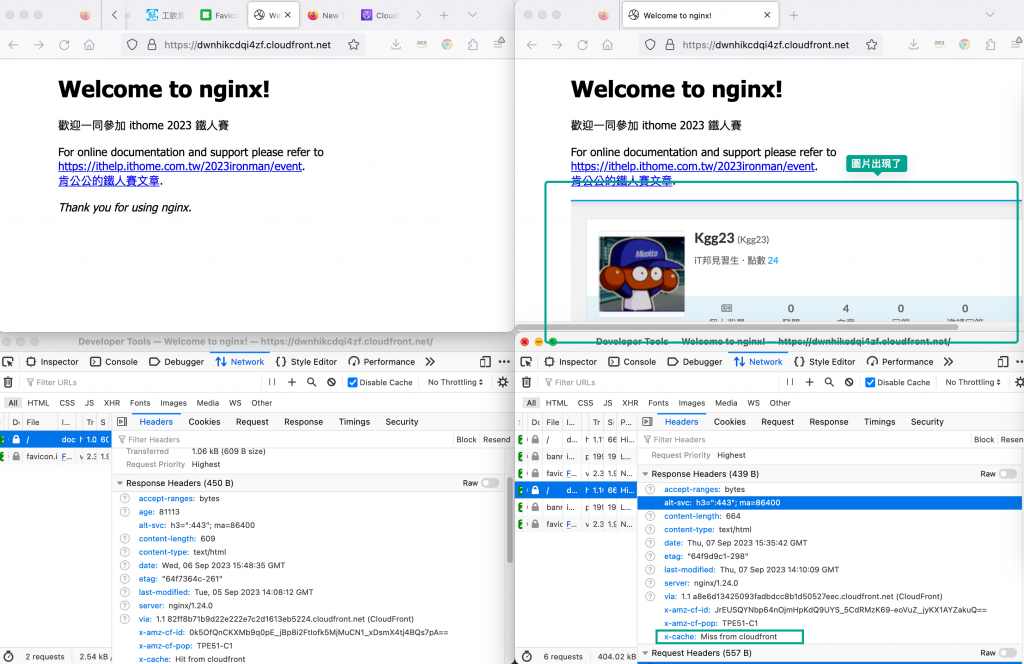The width and height of the screenshot is (1024, 664).
Task: Open Timings tab in right DevTools
Action: (879, 422)
